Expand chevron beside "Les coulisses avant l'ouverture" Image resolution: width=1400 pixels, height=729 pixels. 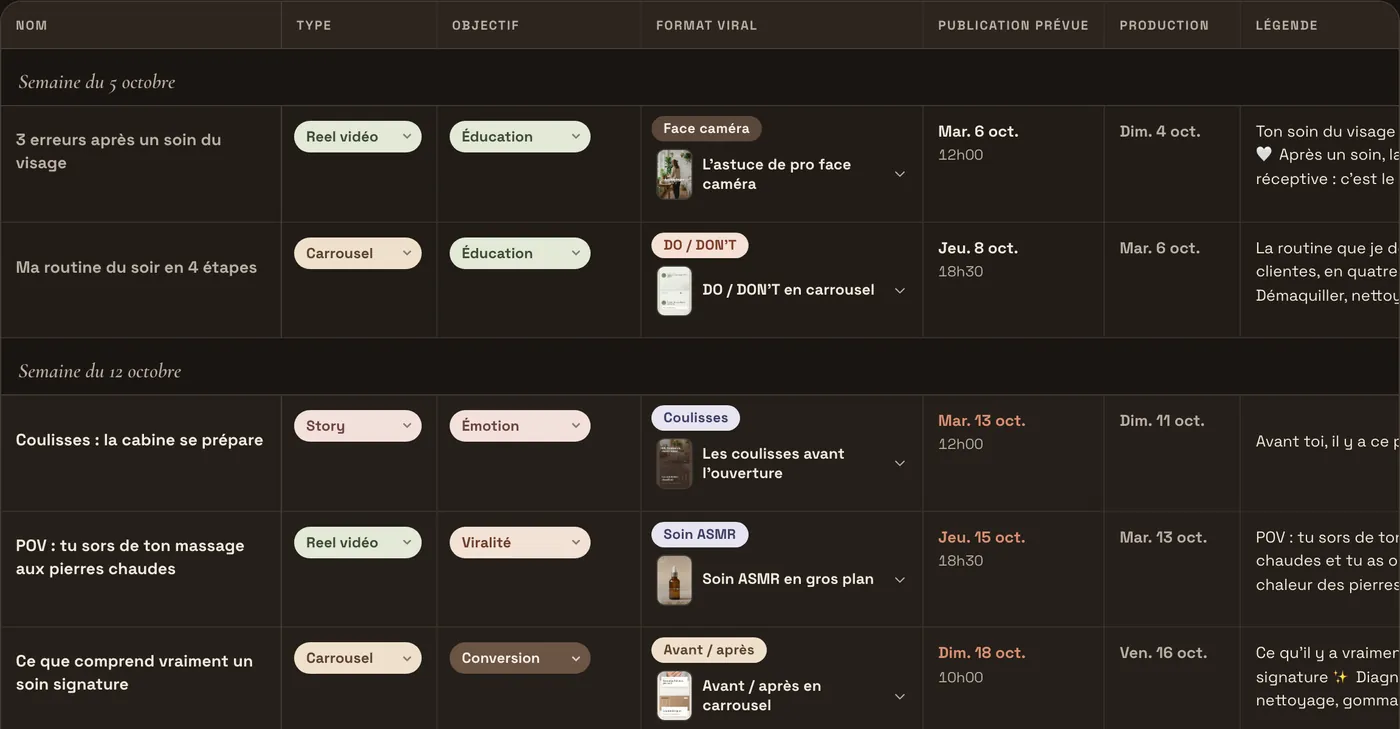899,463
